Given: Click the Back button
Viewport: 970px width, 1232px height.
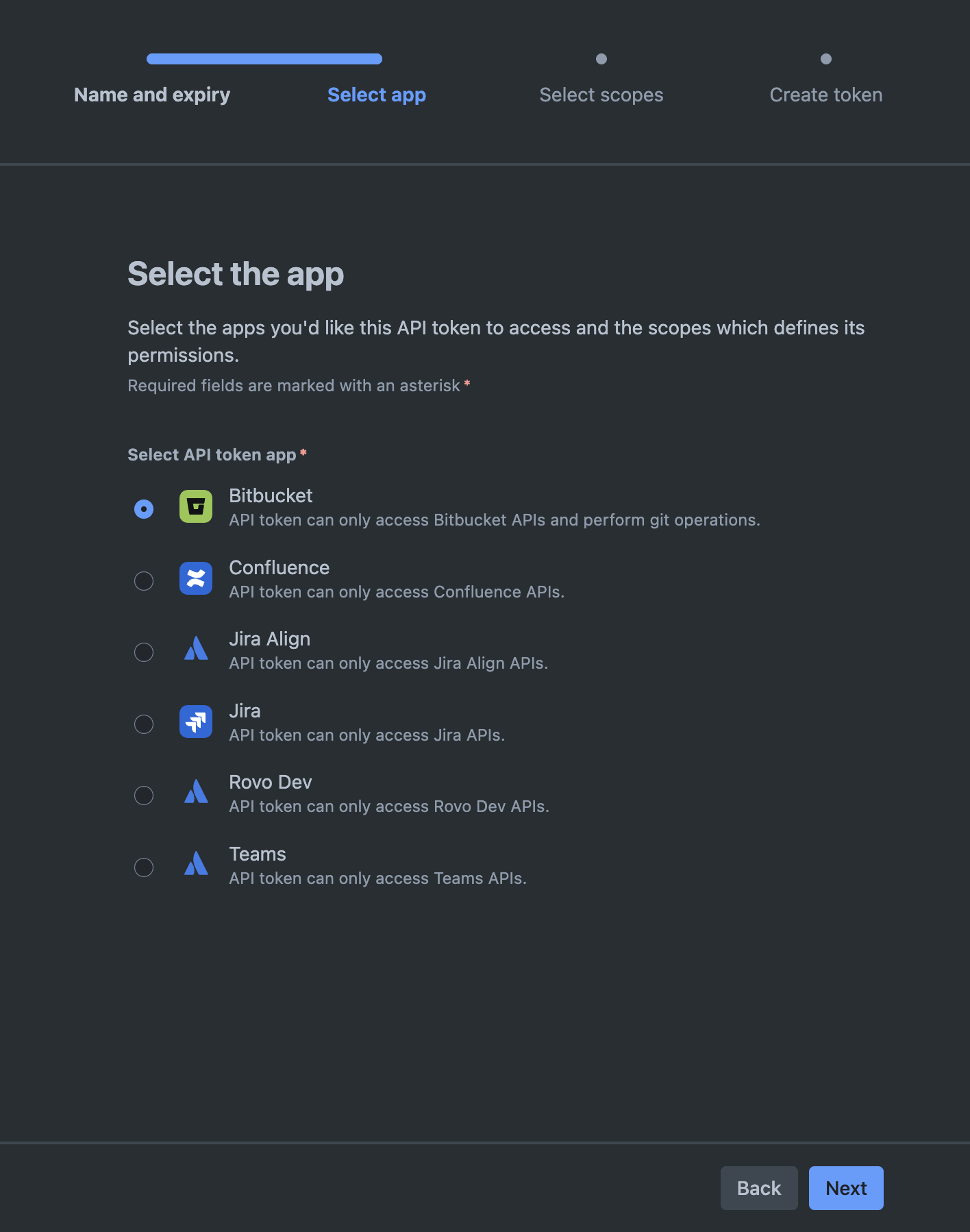Looking at the screenshot, I should tap(758, 1188).
